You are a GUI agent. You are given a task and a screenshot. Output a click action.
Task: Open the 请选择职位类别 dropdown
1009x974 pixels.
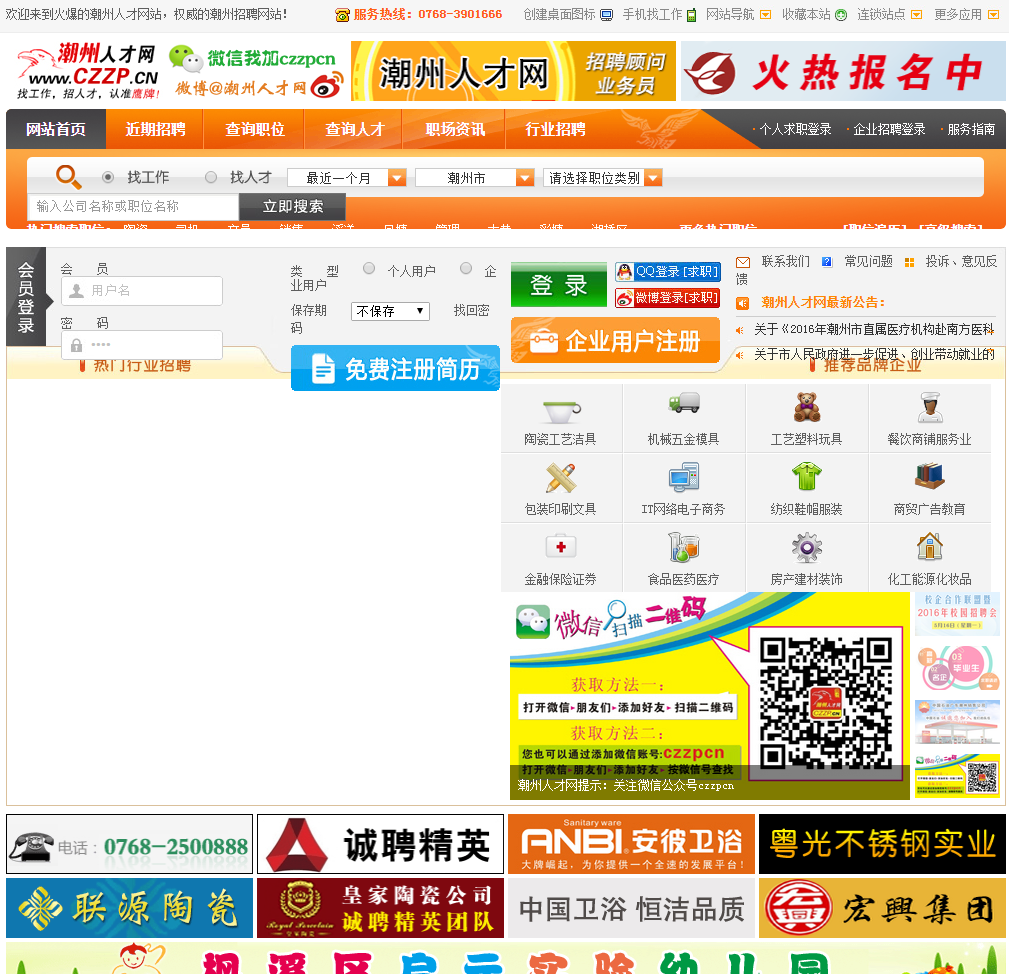tap(603, 178)
